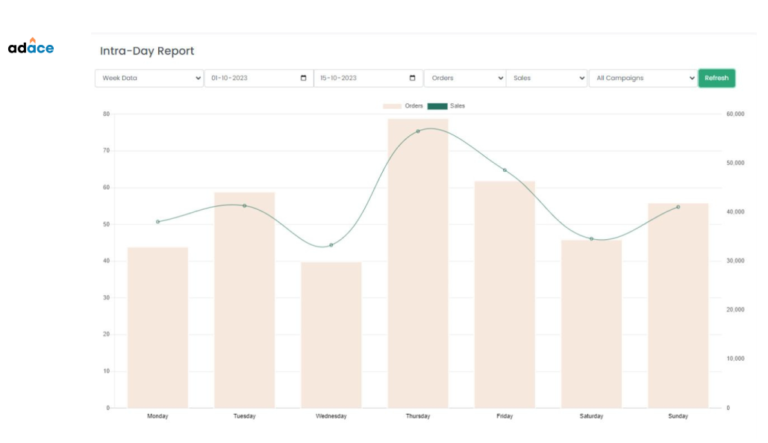Screen dimensions: 768x443
Task: Open calendar picker for 15-10-2023 end date
Action: 413,78
